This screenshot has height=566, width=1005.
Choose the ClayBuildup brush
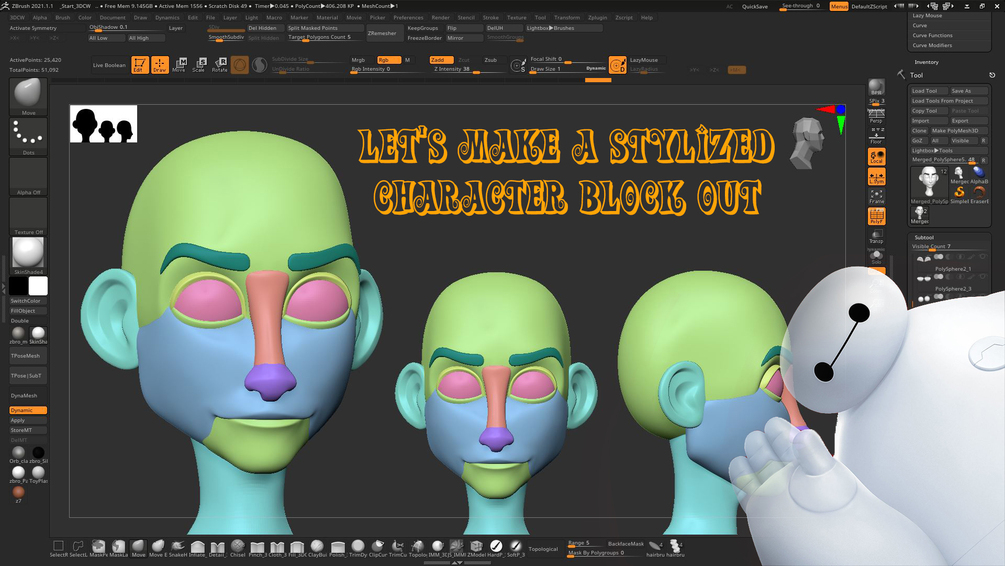317,548
